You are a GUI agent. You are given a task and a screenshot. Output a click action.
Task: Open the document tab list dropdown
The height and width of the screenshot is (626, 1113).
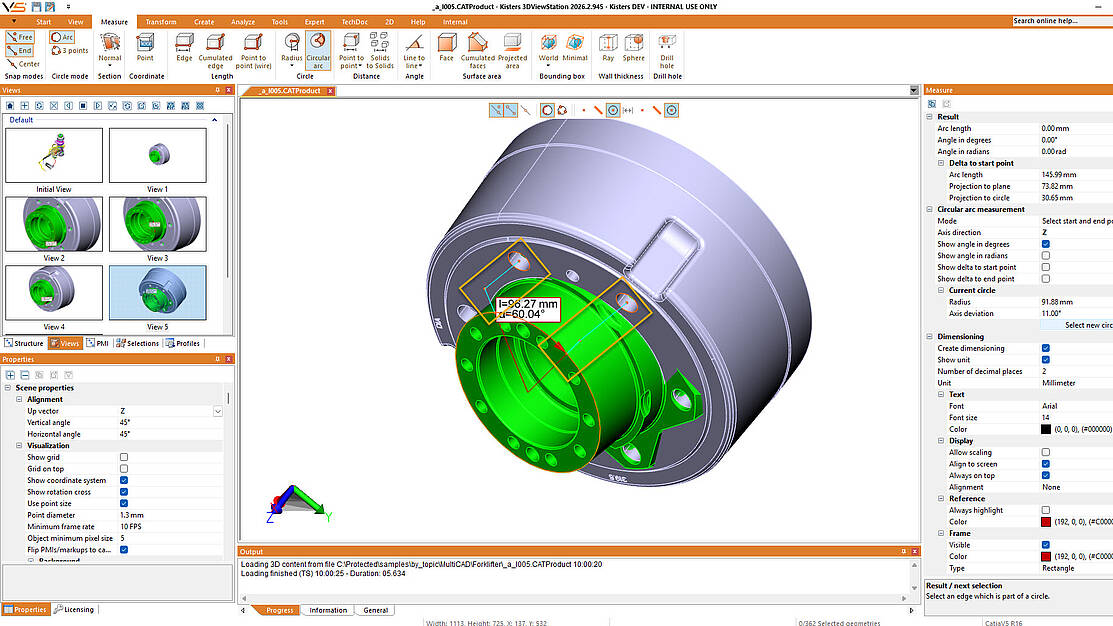point(914,91)
